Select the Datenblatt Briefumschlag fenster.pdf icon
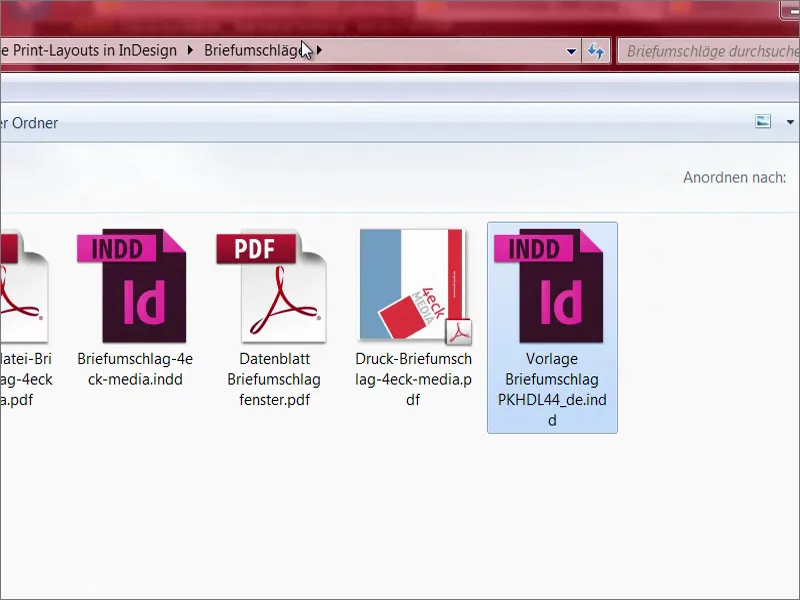The image size is (800, 600). point(271,286)
